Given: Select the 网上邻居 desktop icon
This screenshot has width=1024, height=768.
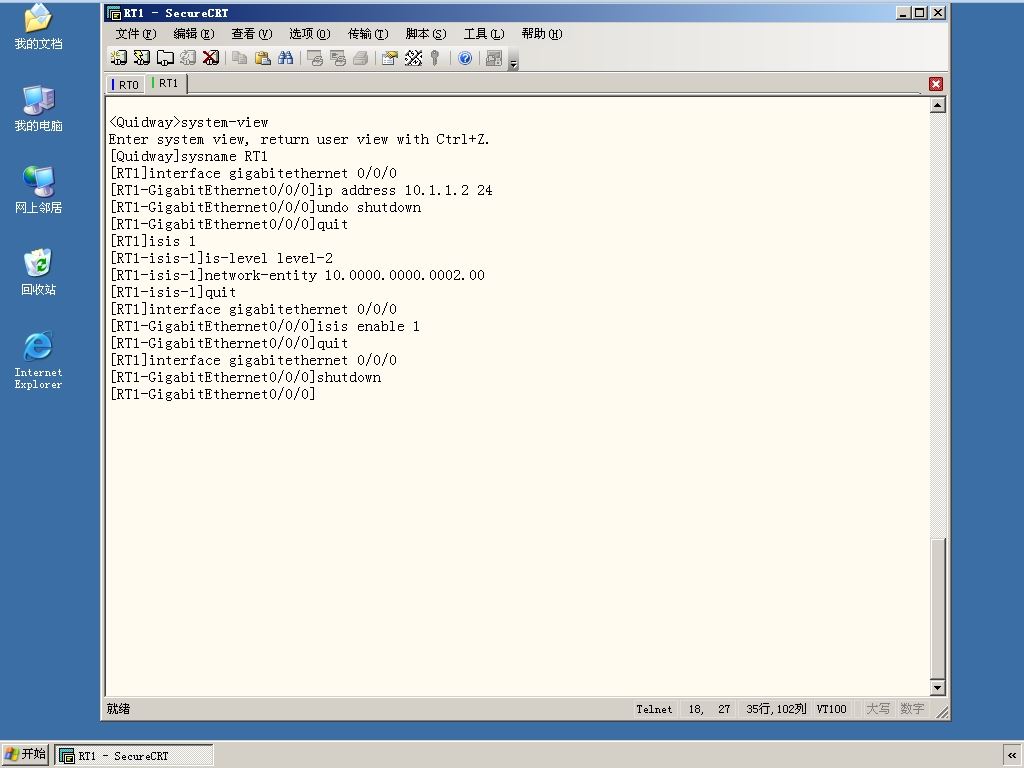Looking at the screenshot, I should point(39,190).
